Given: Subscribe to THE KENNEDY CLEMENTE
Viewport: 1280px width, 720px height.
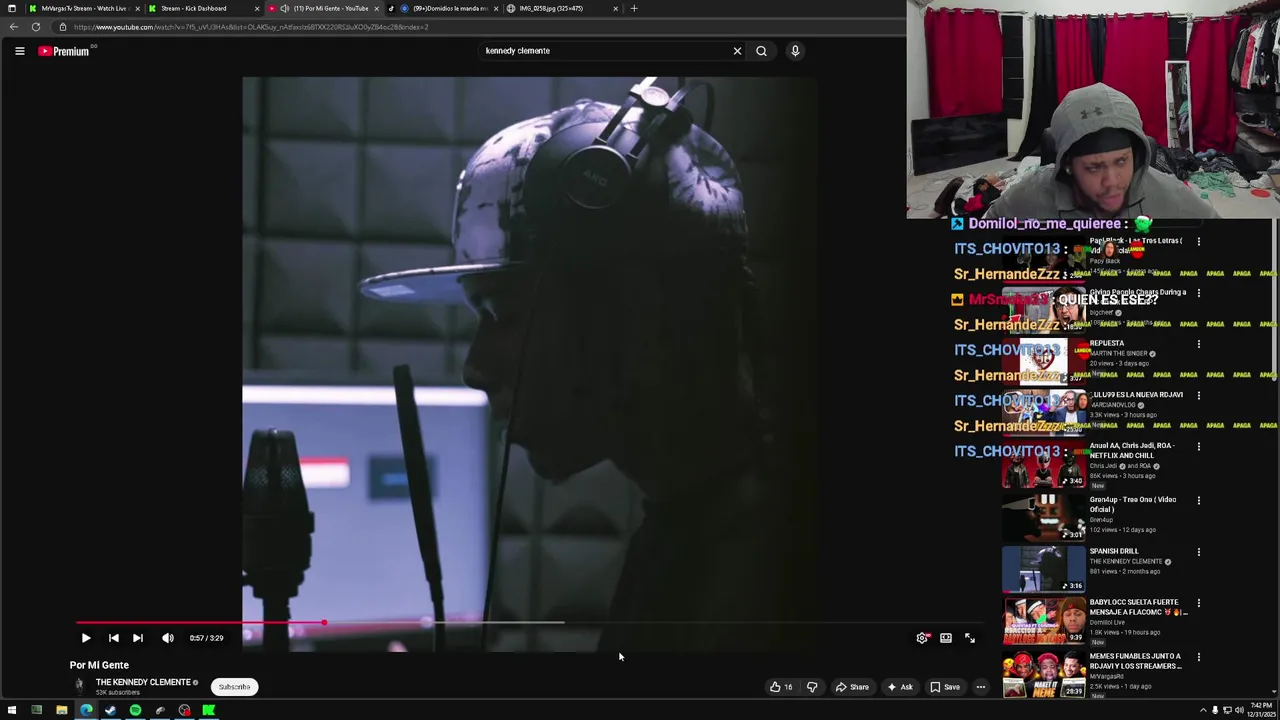Looking at the screenshot, I should pos(234,687).
